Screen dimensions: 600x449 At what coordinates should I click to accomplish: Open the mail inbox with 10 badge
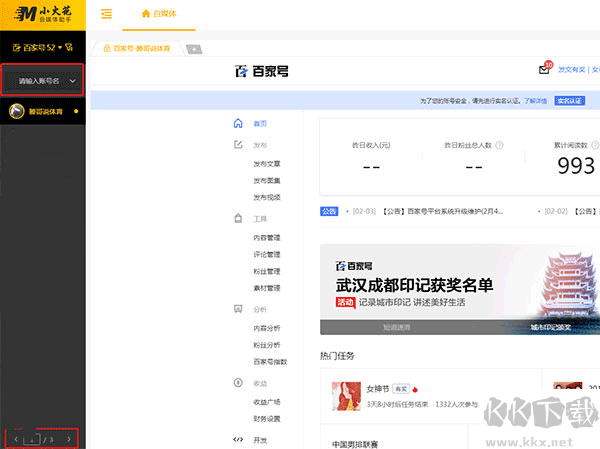pyautogui.click(x=545, y=69)
